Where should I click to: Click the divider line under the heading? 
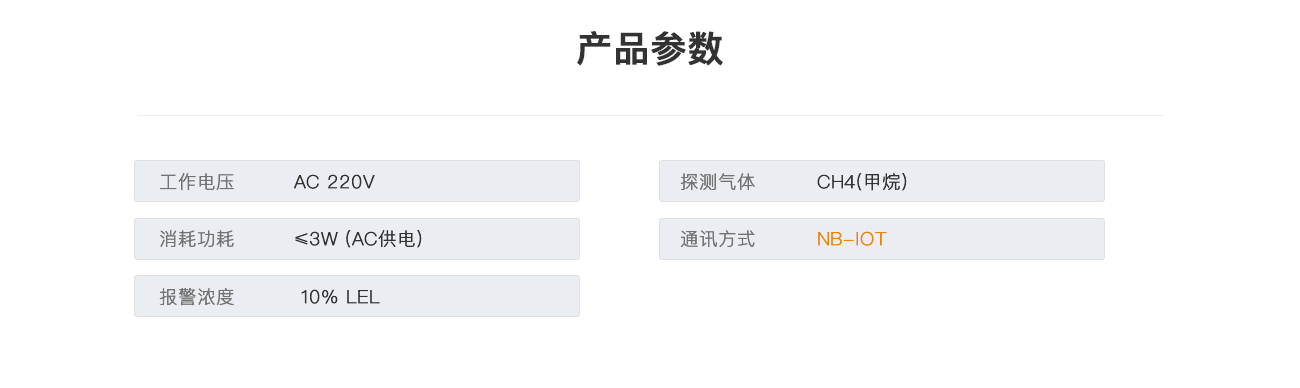[x=650, y=116]
